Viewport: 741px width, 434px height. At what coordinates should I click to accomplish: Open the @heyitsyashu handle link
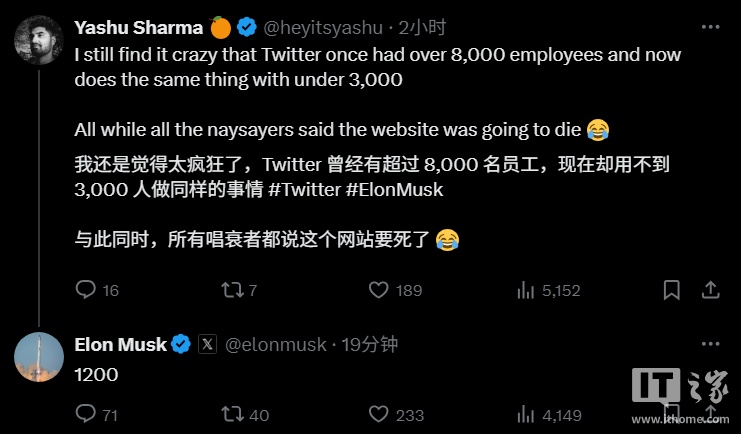[331, 27]
